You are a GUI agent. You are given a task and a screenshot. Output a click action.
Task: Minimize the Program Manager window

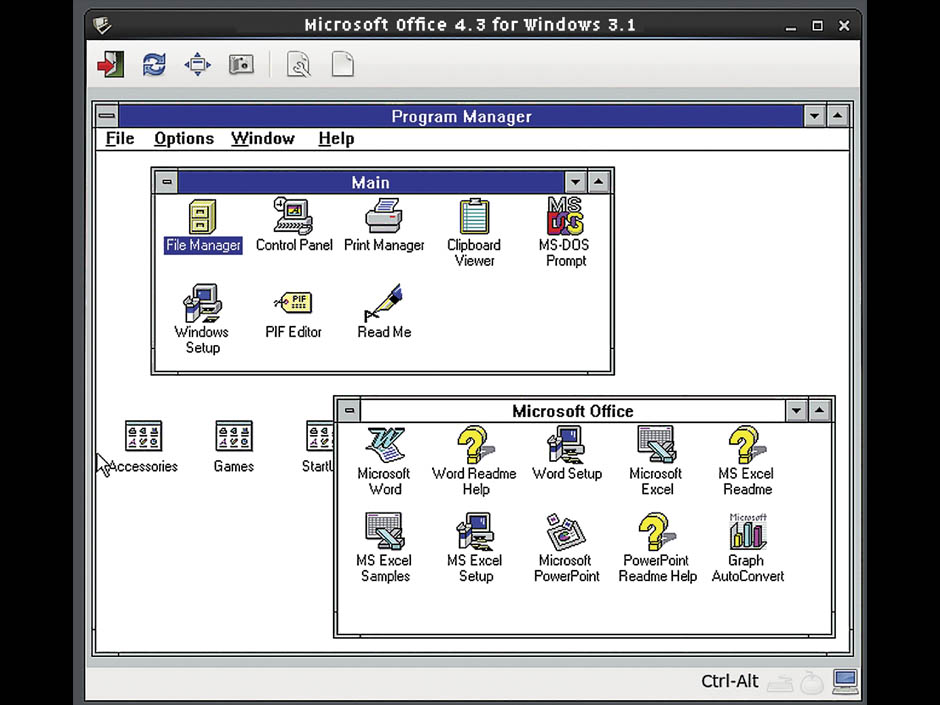click(x=814, y=116)
